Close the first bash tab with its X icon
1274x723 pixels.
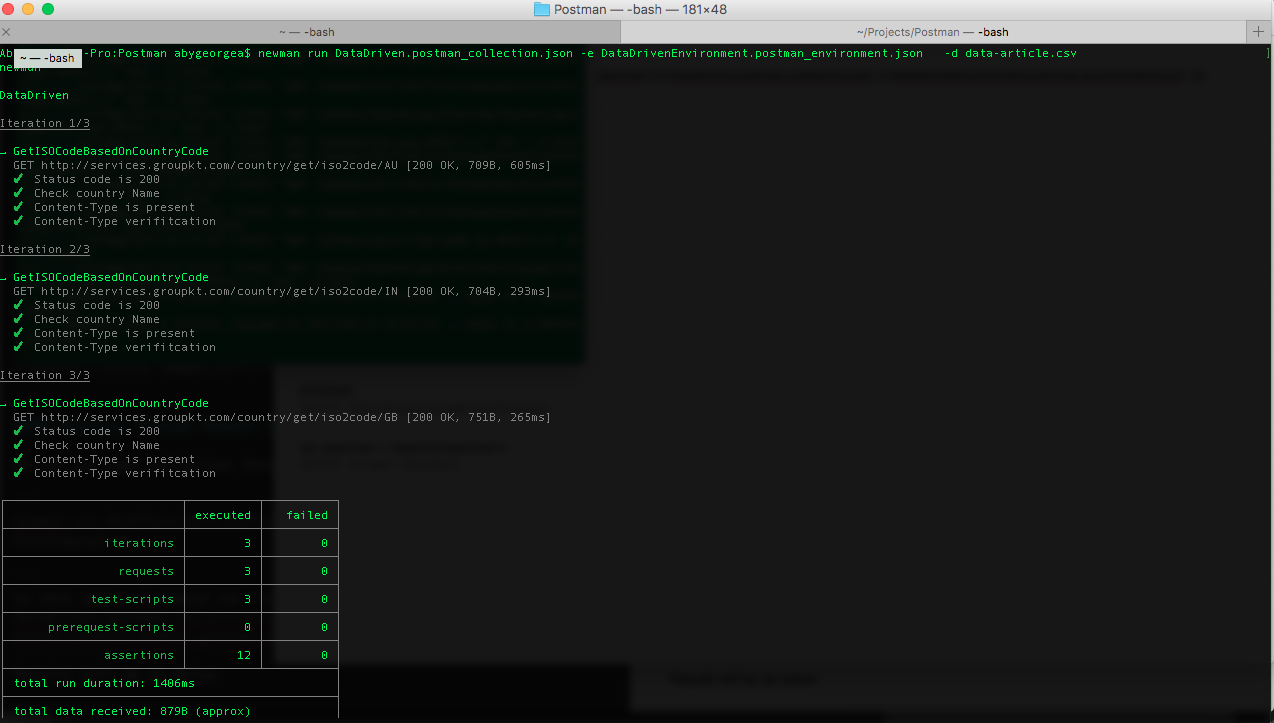coord(7,32)
